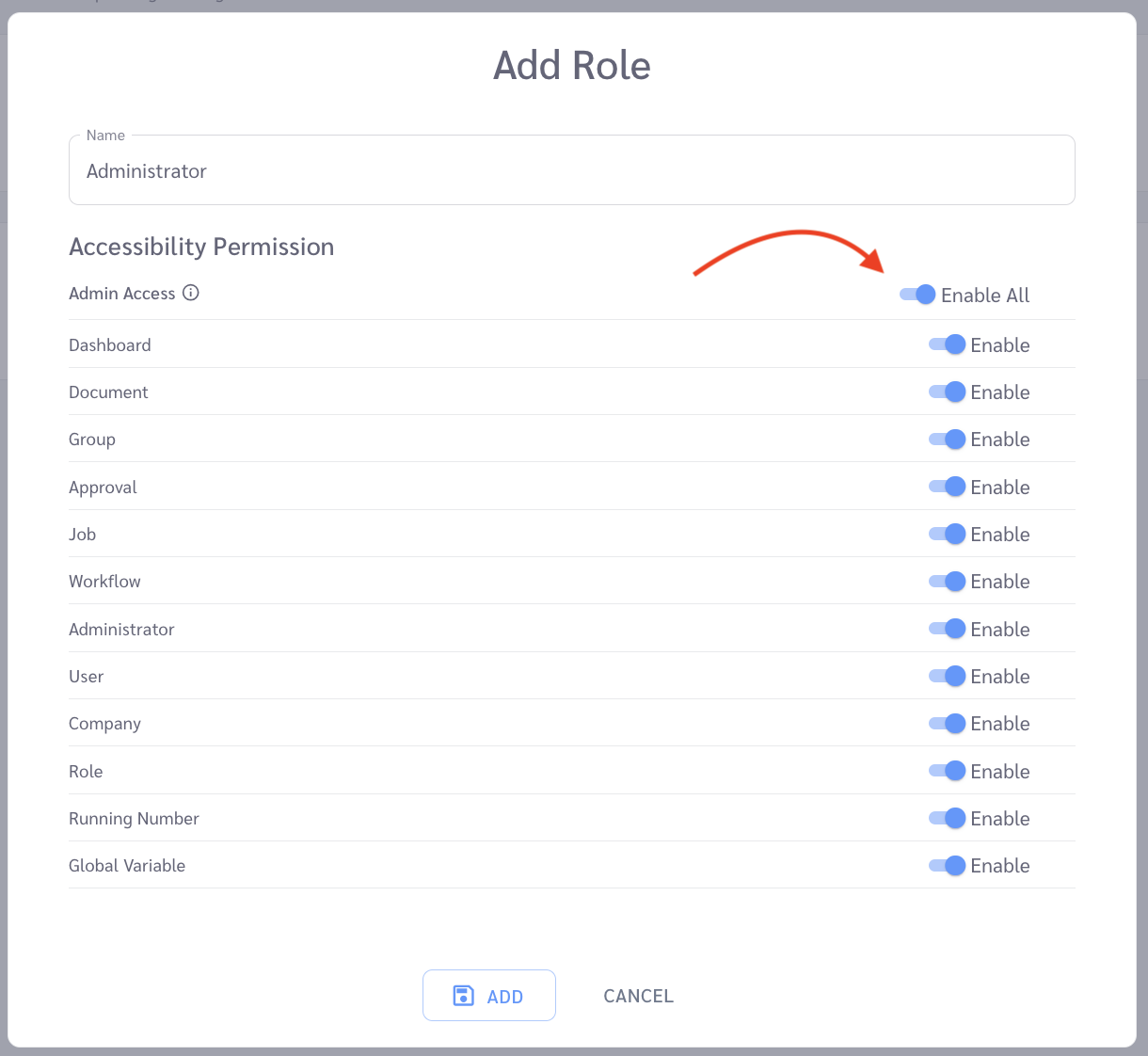Toggle the Enable All switch
1148x1056 pixels.
pyautogui.click(x=917, y=295)
